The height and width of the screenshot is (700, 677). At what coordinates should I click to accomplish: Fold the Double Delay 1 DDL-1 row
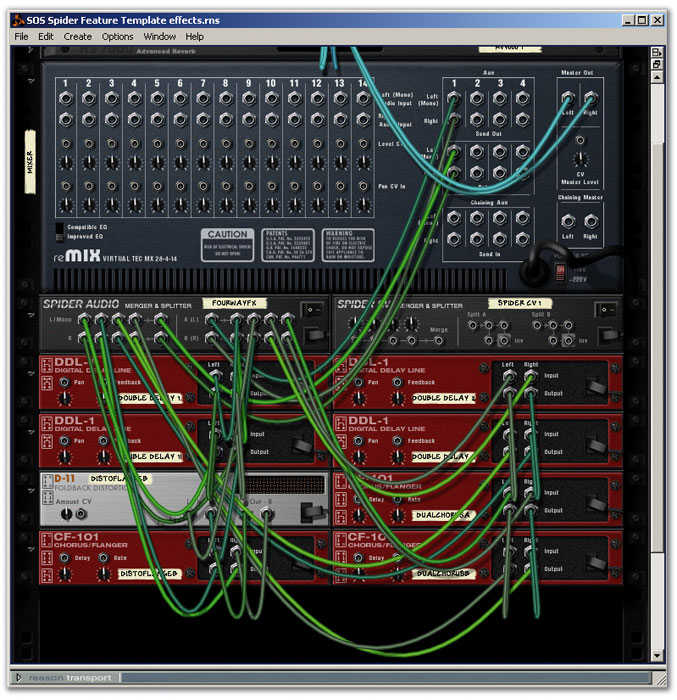point(31,374)
